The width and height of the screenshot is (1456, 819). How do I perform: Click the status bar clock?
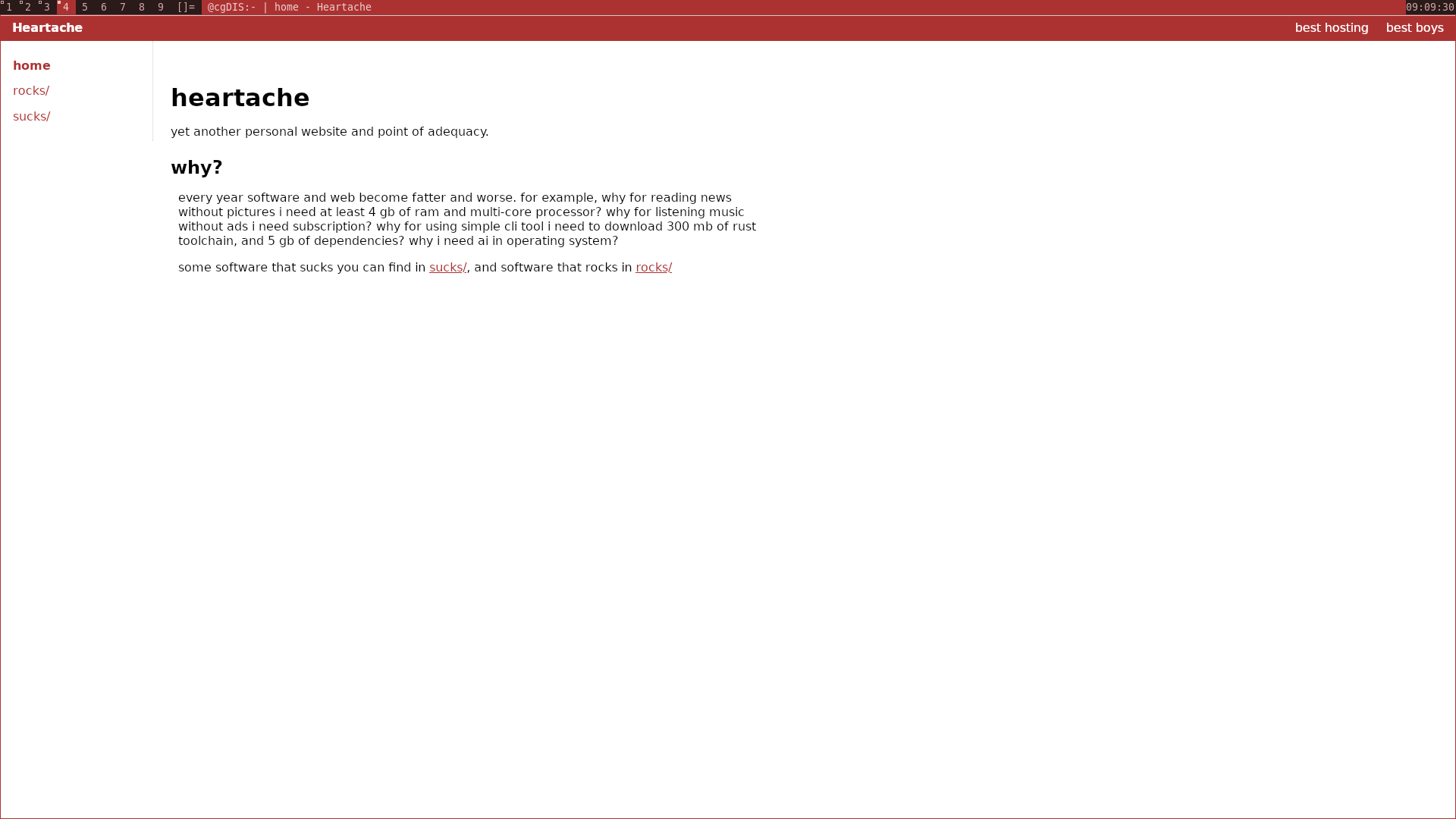(x=1429, y=7)
